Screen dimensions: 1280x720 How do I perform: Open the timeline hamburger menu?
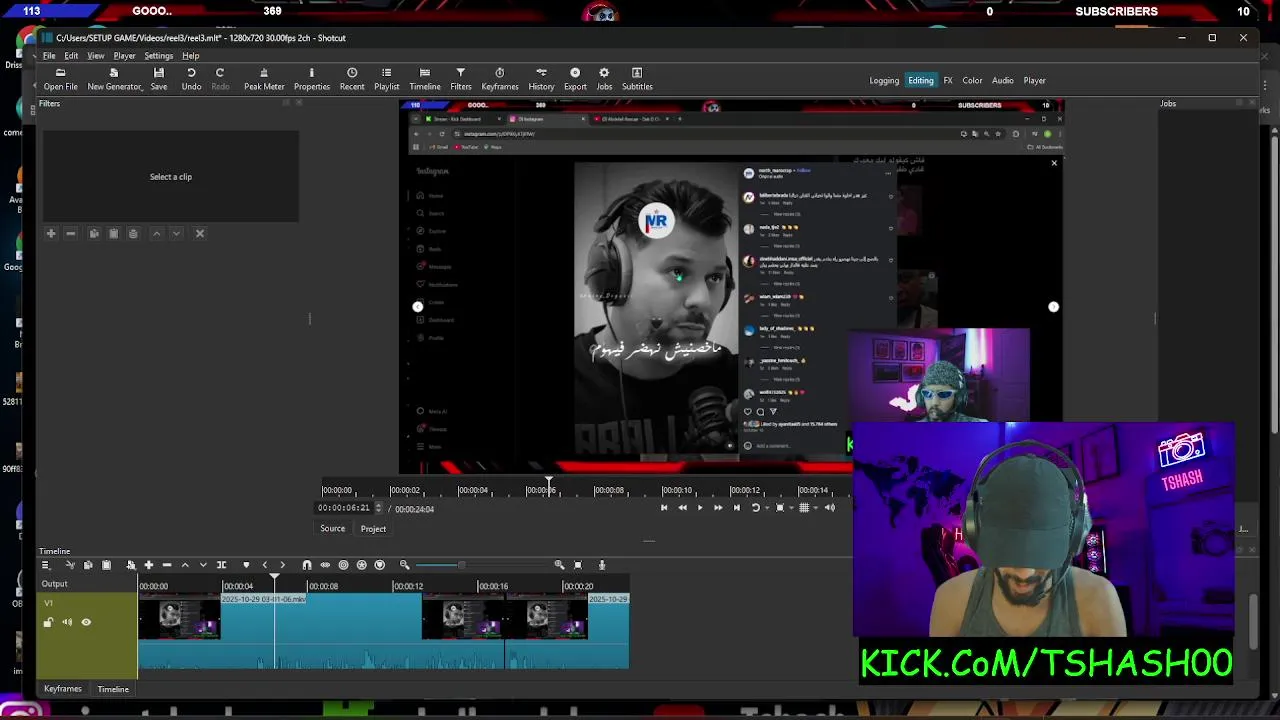click(x=45, y=565)
